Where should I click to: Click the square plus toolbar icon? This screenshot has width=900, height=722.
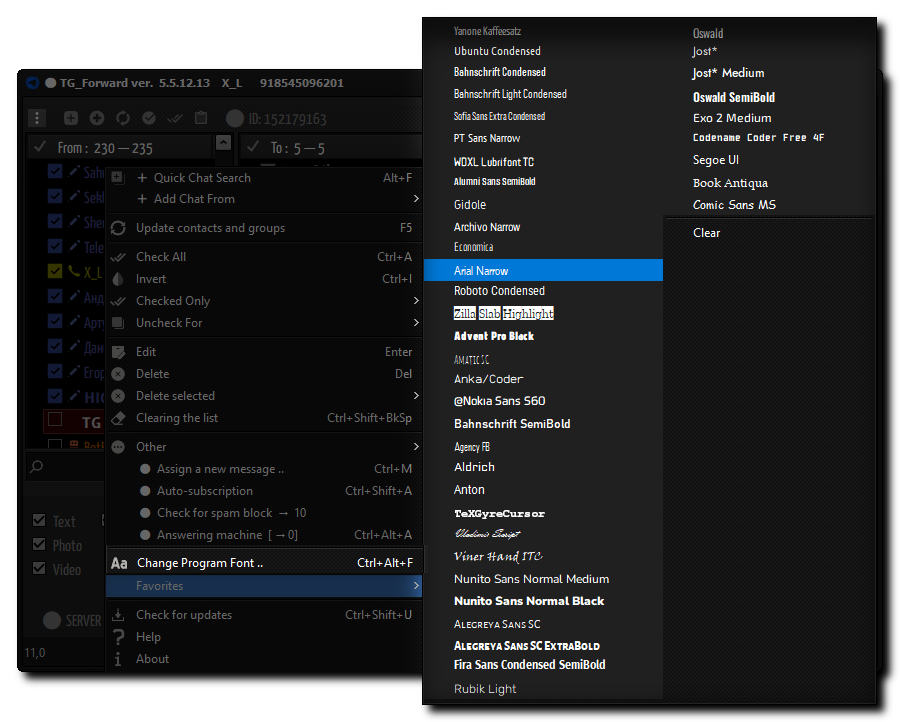pyautogui.click(x=71, y=118)
